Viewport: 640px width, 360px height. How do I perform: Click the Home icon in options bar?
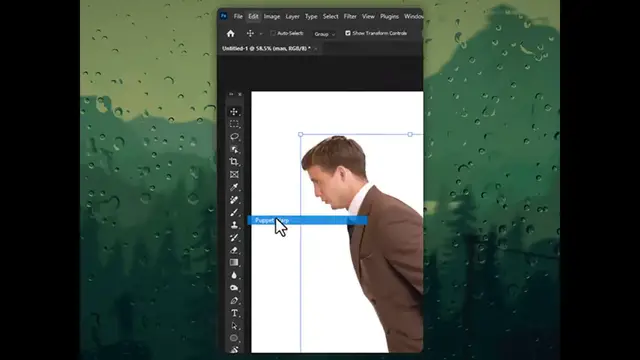(x=231, y=33)
